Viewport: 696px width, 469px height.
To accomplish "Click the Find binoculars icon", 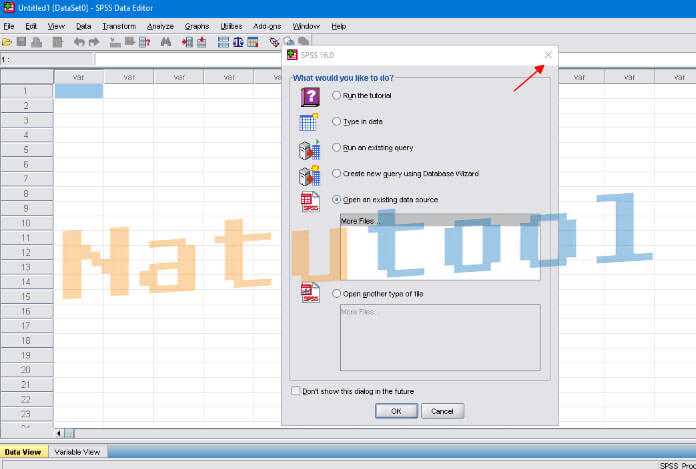I will point(166,42).
